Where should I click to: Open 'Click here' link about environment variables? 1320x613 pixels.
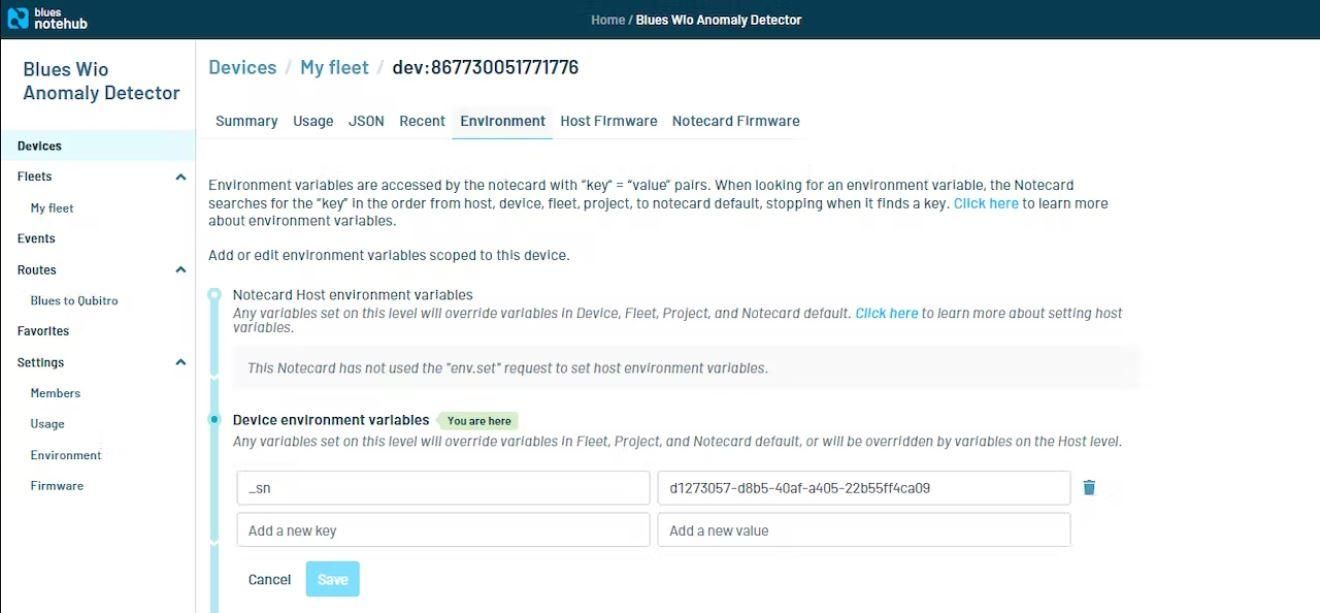click(986, 202)
